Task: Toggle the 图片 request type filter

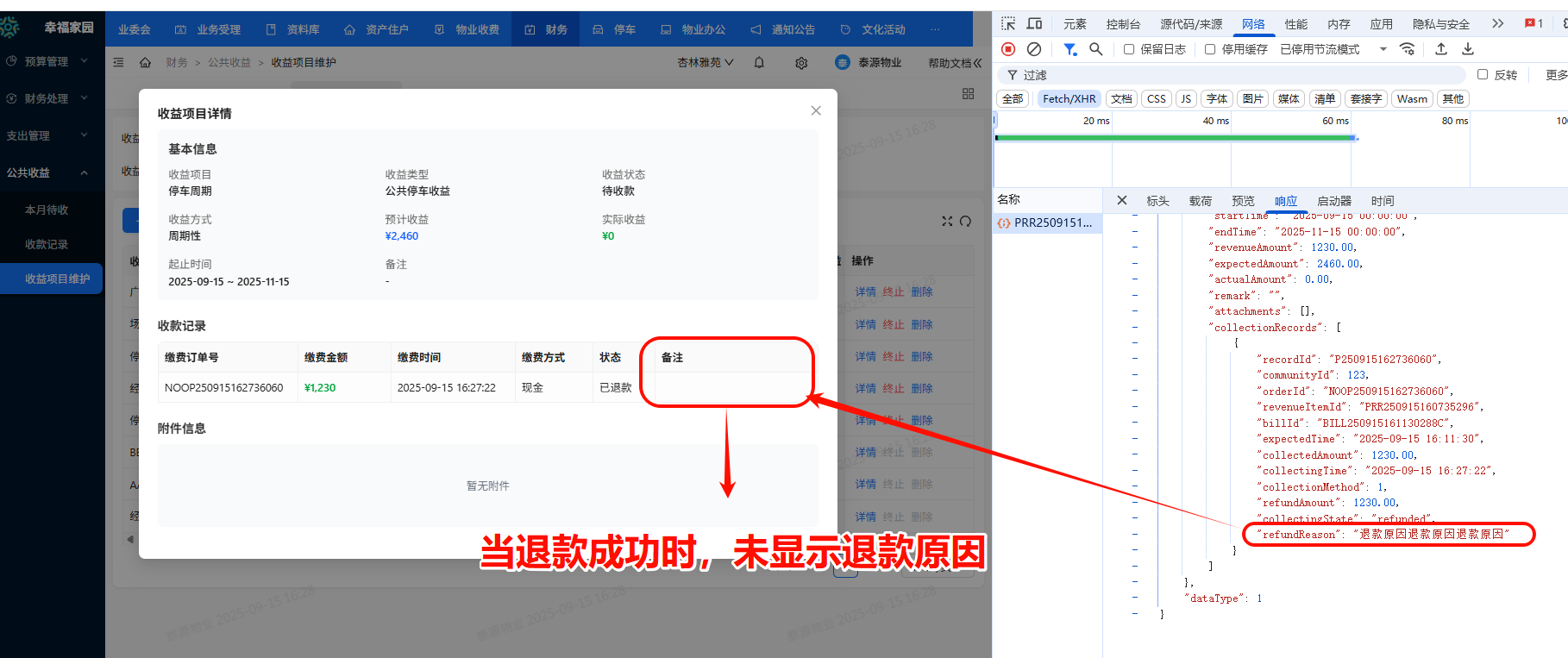Action: [1252, 98]
